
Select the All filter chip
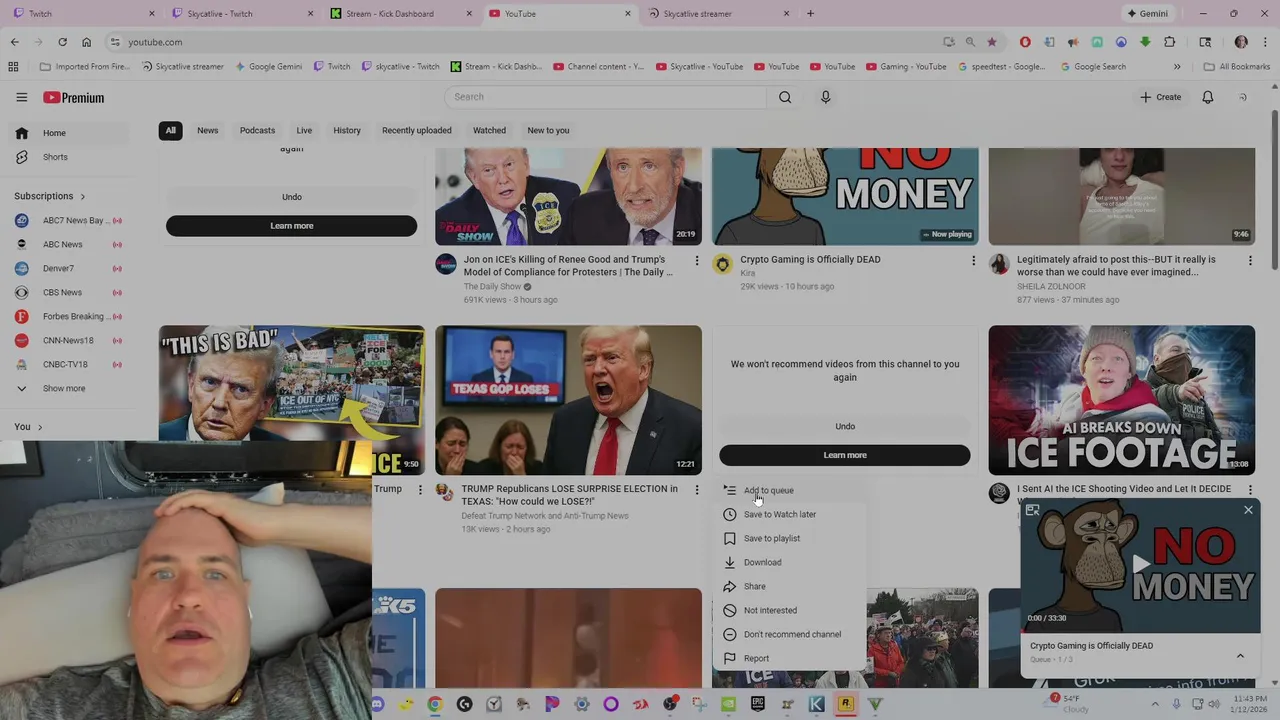click(x=170, y=130)
